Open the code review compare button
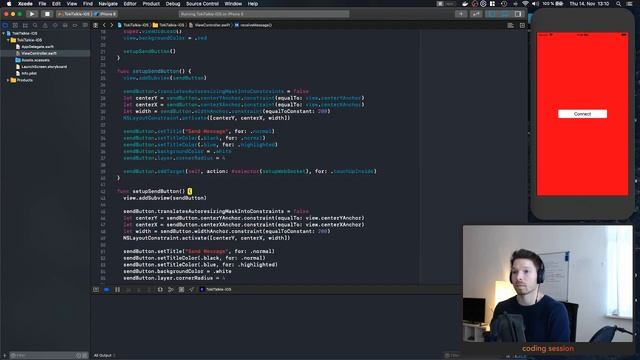640x360 pixels. click(x=476, y=14)
